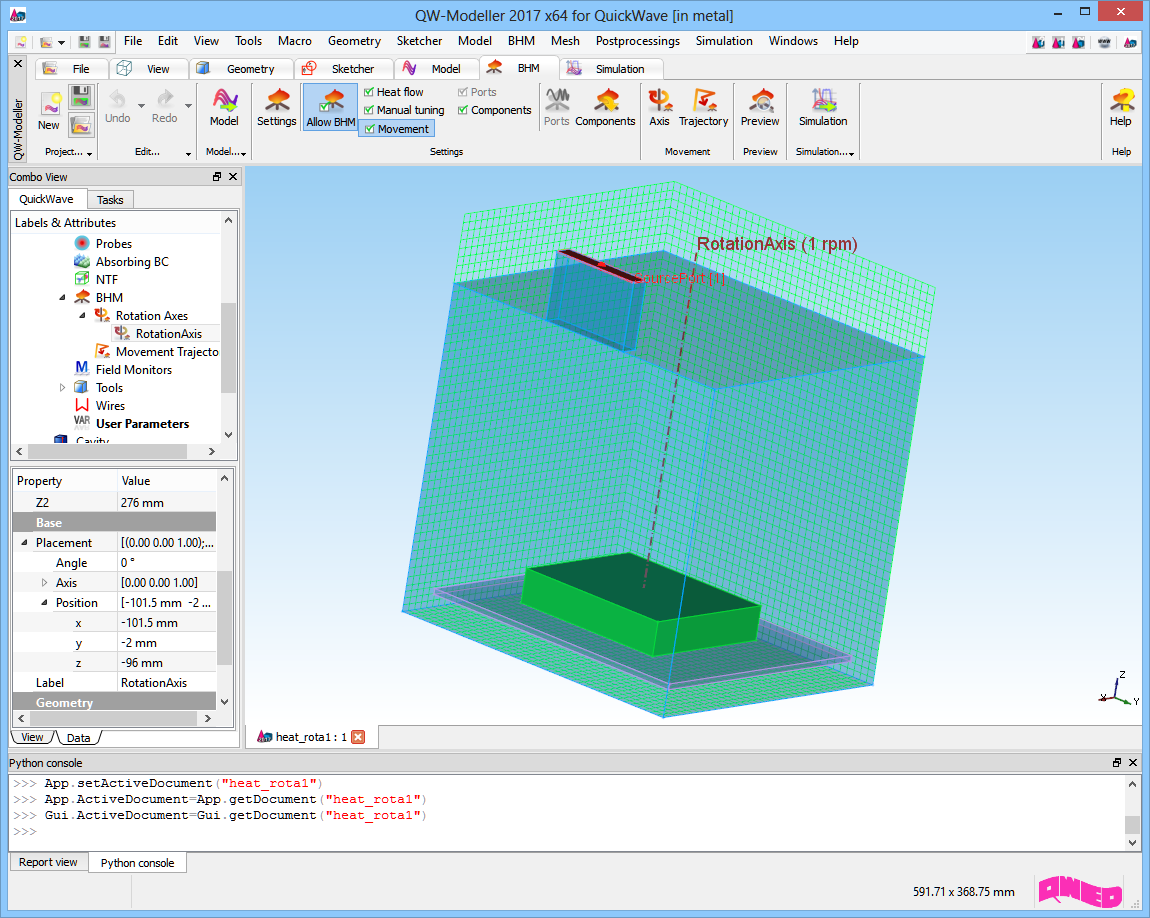Toggle the Heat flow checkbox
The width and height of the screenshot is (1150, 918).
[x=369, y=92]
